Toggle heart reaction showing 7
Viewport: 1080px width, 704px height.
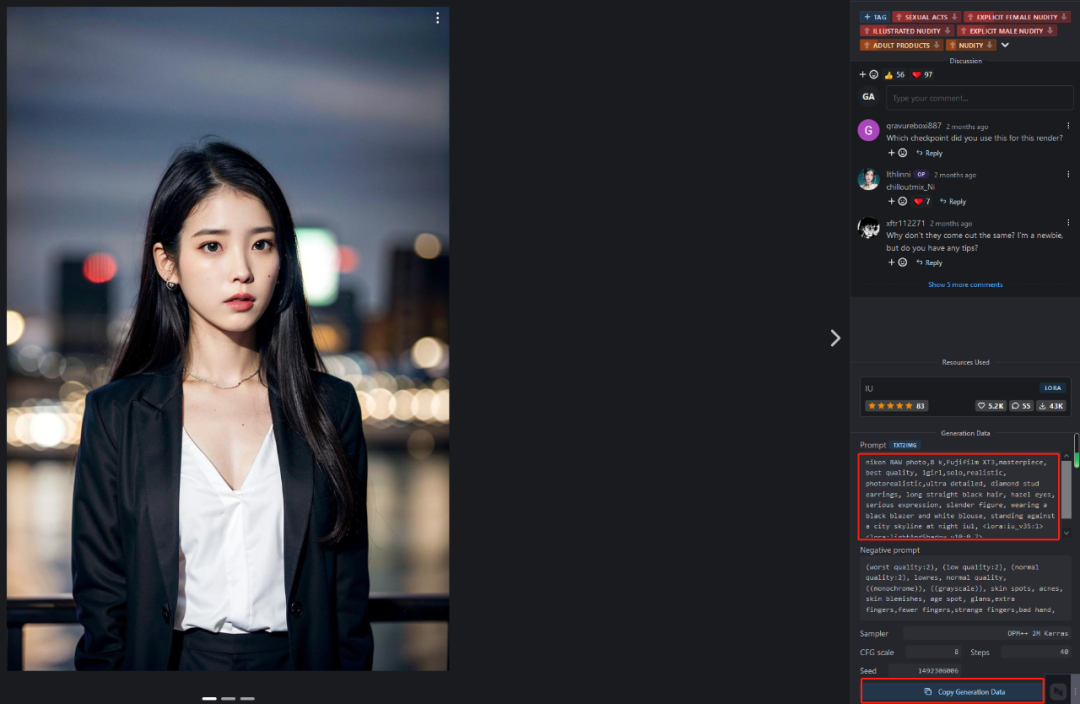tap(922, 201)
